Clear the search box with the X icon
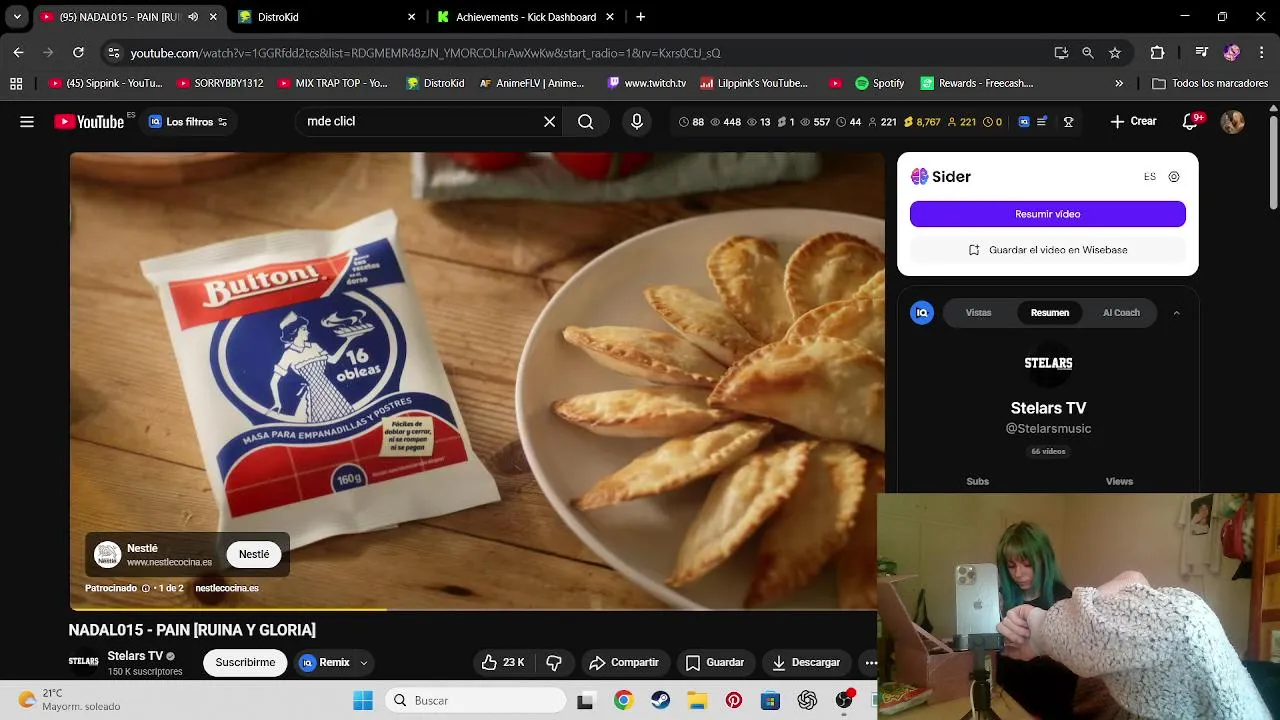1280x720 pixels. [x=549, y=122]
